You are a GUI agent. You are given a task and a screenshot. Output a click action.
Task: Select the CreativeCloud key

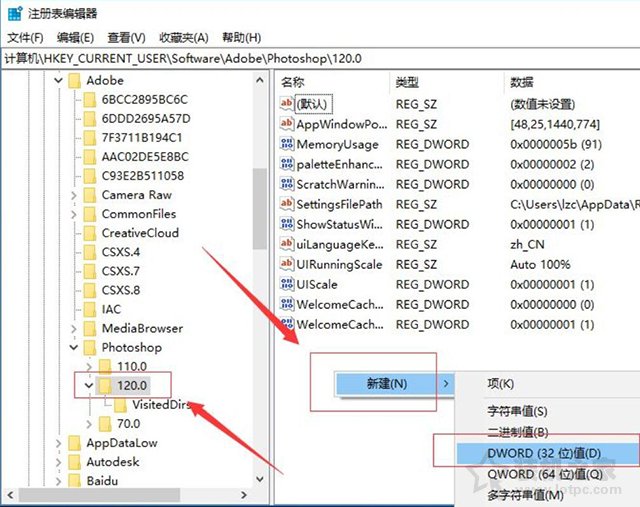click(x=140, y=233)
